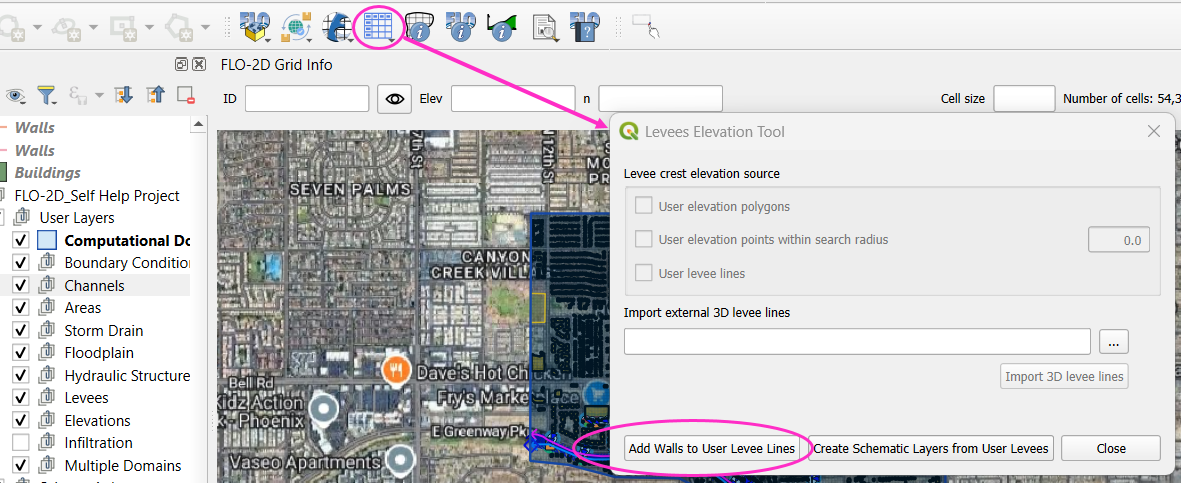Open the manage map themes dropdown
Screen dimensions: 1181x483
16,95
